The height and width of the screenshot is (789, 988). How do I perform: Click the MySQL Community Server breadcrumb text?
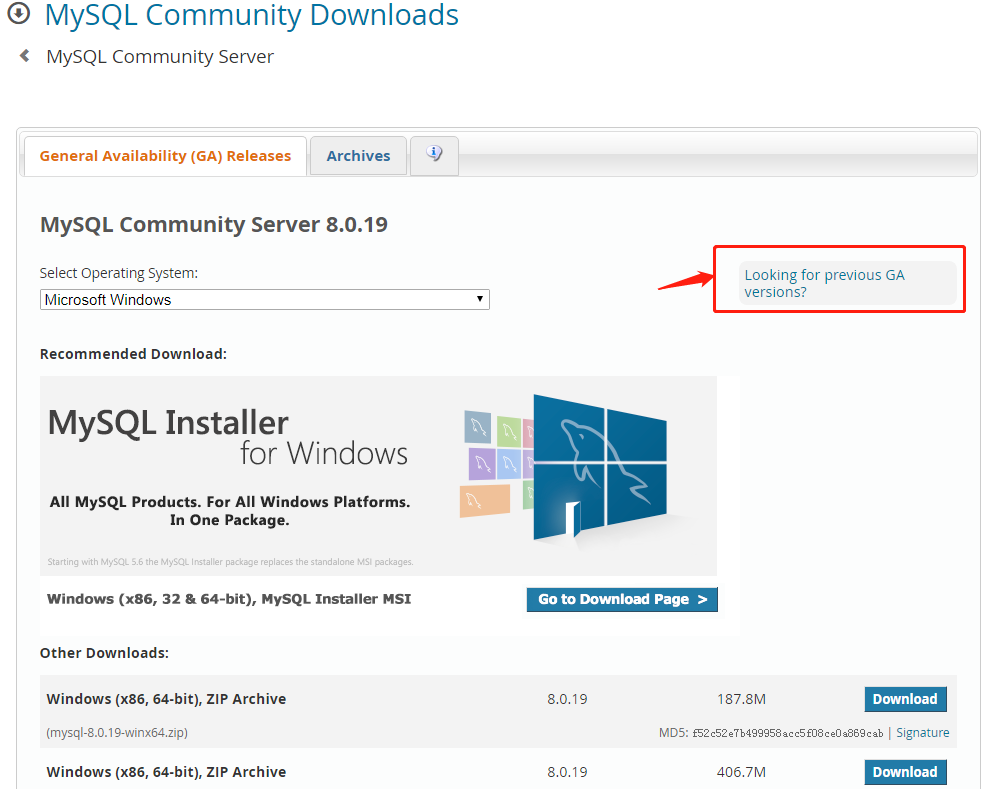160,57
